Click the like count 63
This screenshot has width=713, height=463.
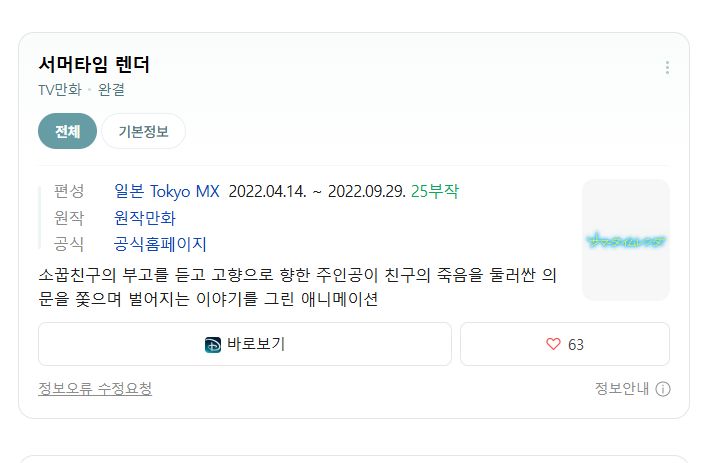[x=576, y=345]
